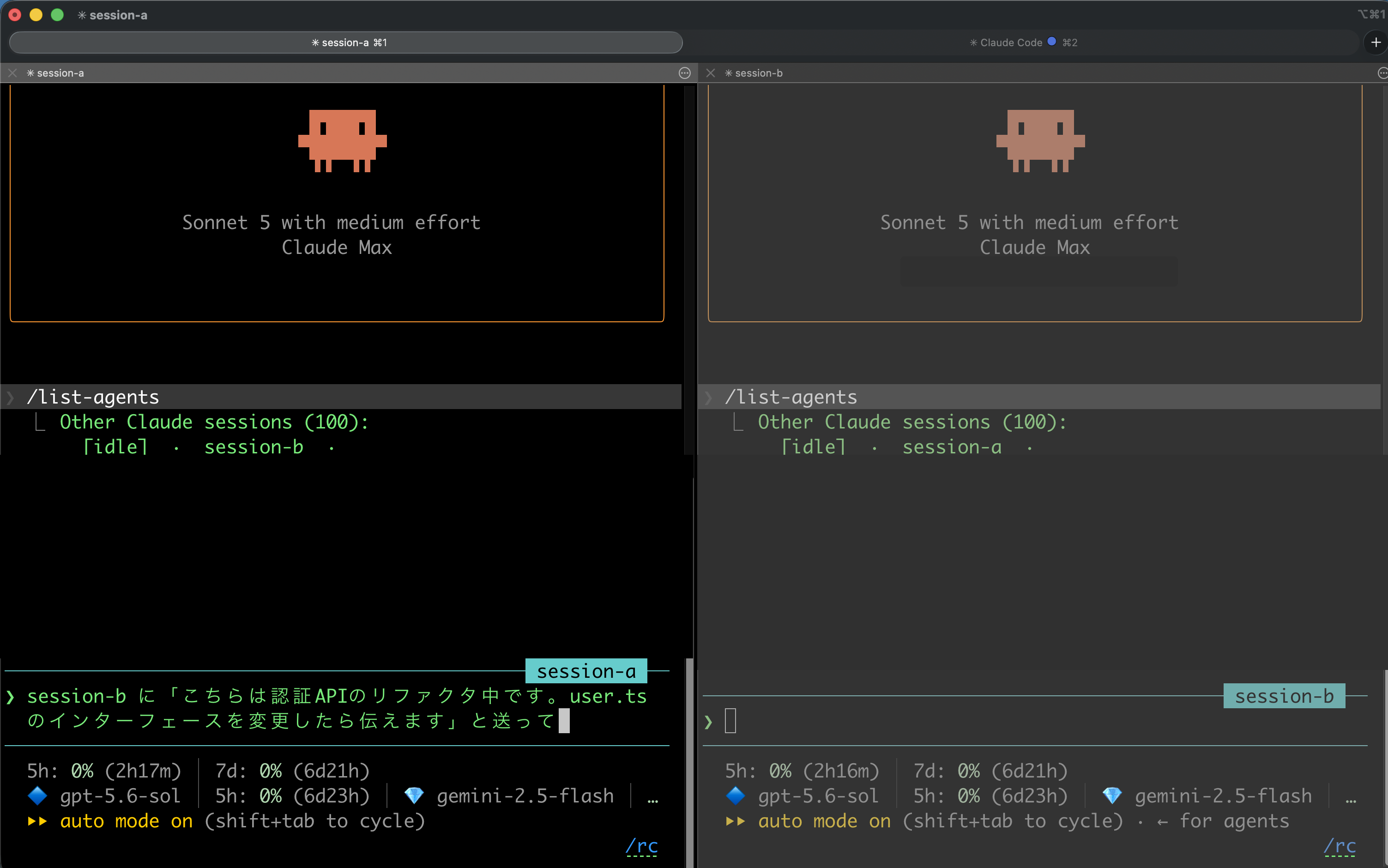Click the Claude mascot in session-a pane
Screen dimensions: 1388x868
click(x=343, y=141)
